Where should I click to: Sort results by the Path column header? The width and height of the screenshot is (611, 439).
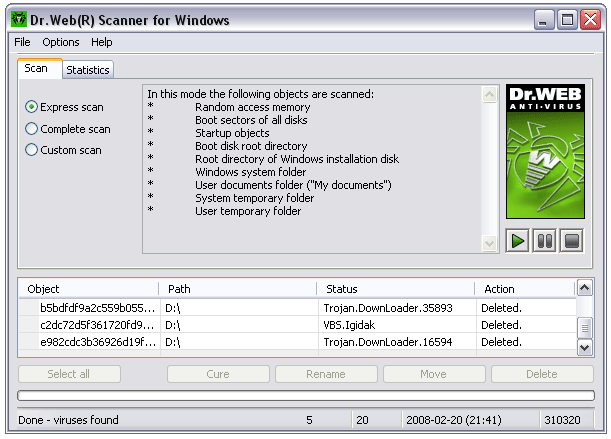[x=238, y=289]
